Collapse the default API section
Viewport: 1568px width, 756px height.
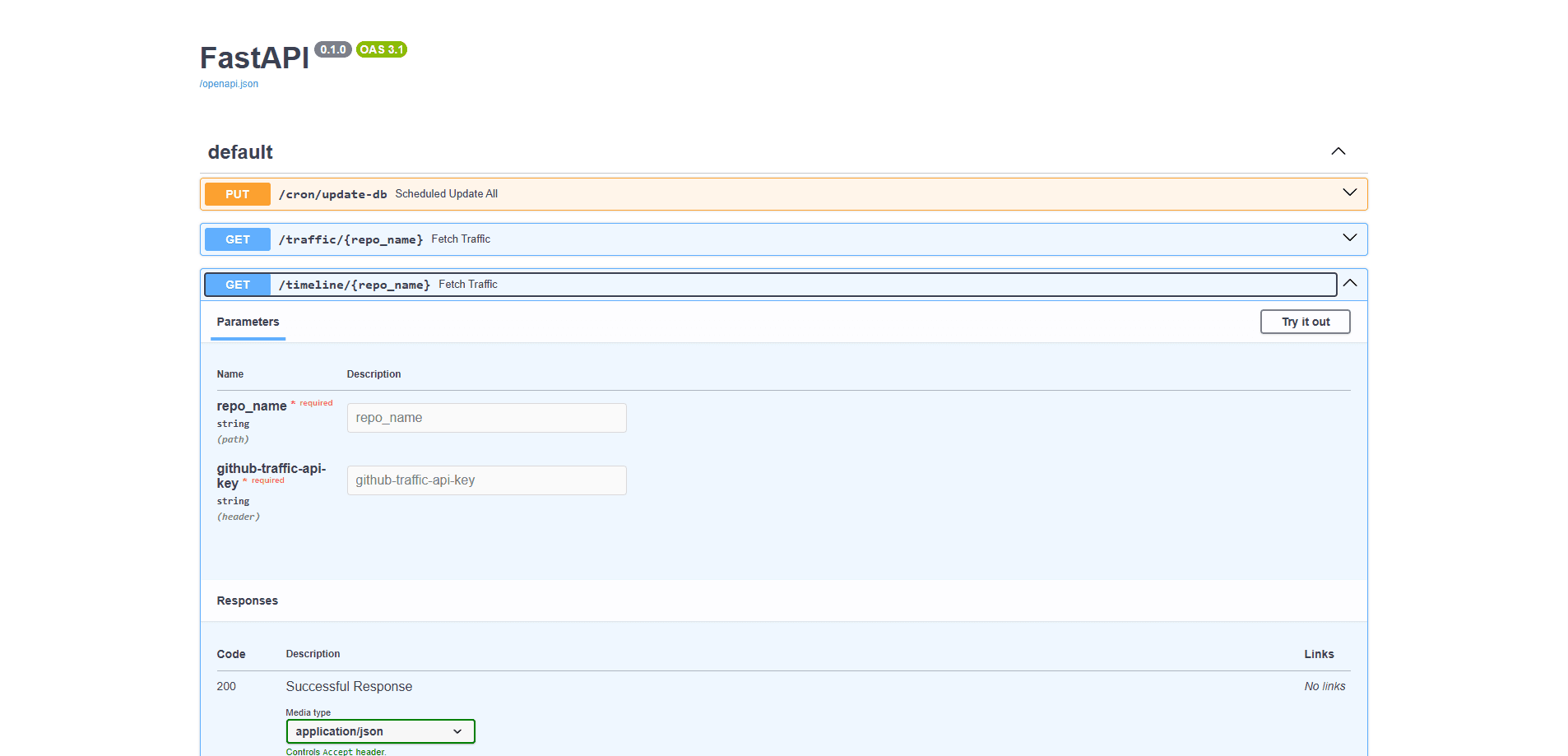coord(1338,151)
